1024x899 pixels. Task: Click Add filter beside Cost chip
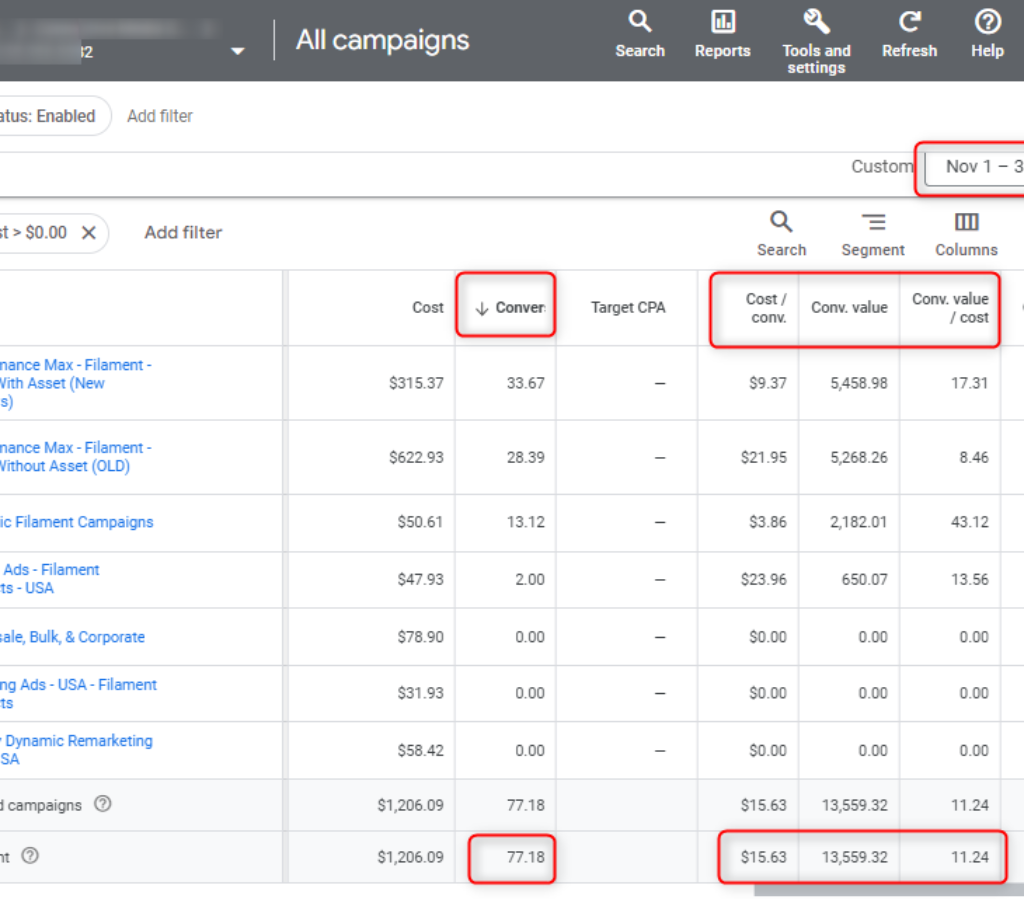tap(183, 233)
